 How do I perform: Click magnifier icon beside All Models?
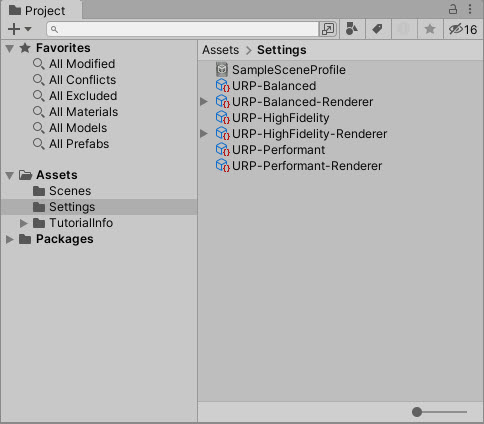click(39, 128)
